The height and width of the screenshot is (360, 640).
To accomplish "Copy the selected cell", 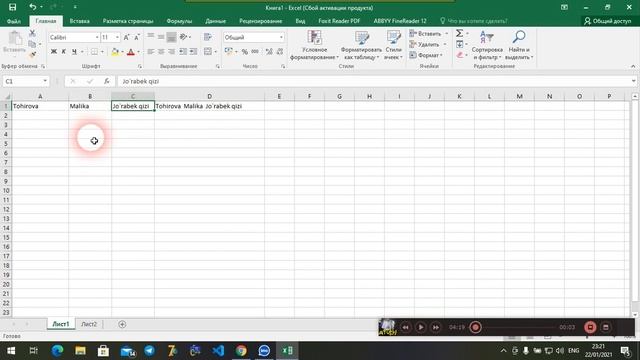I will click(x=32, y=44).
